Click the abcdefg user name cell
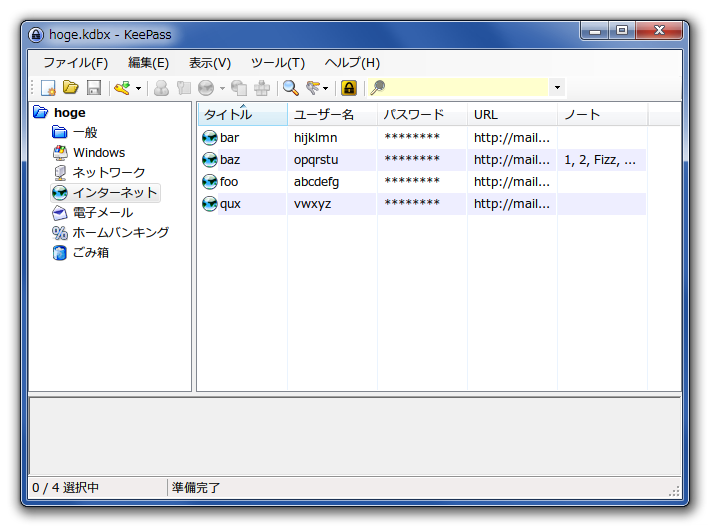710x527 pixels. (317, 182)
